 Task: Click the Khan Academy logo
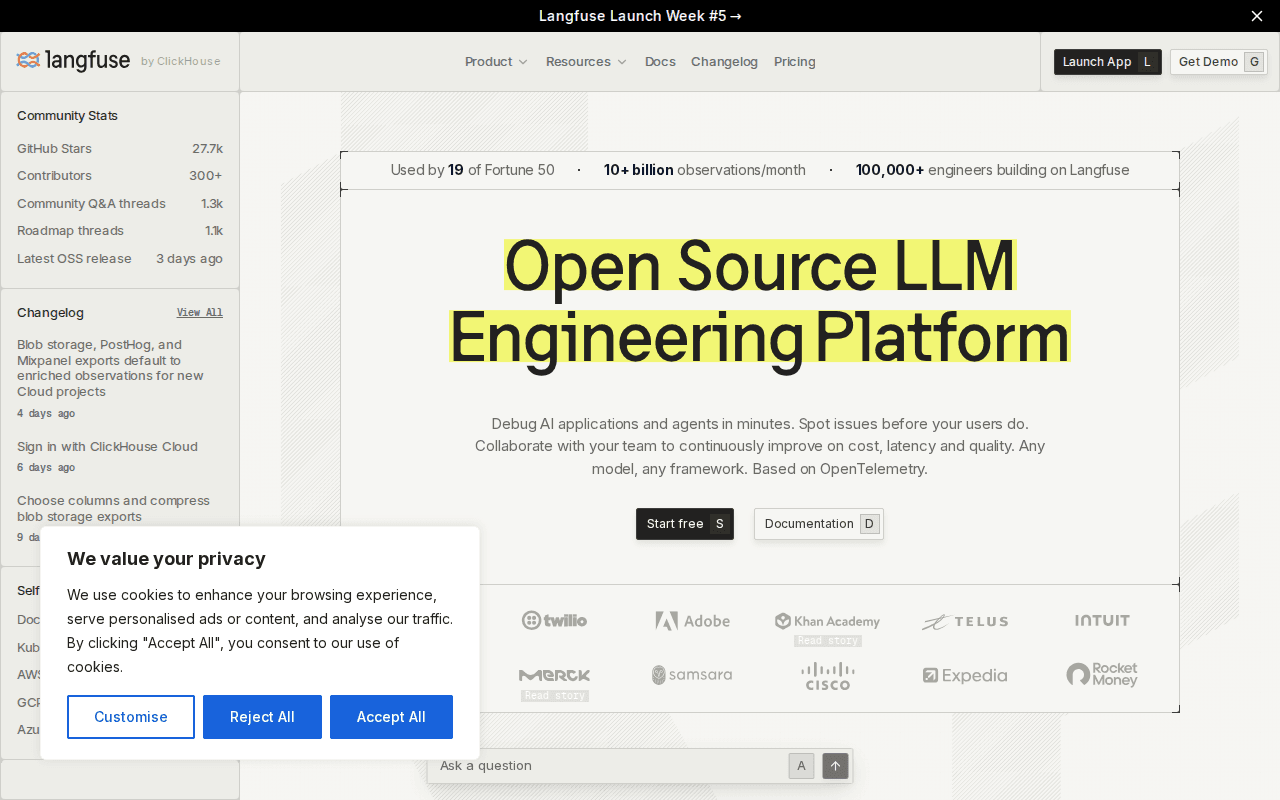(827, 621)
